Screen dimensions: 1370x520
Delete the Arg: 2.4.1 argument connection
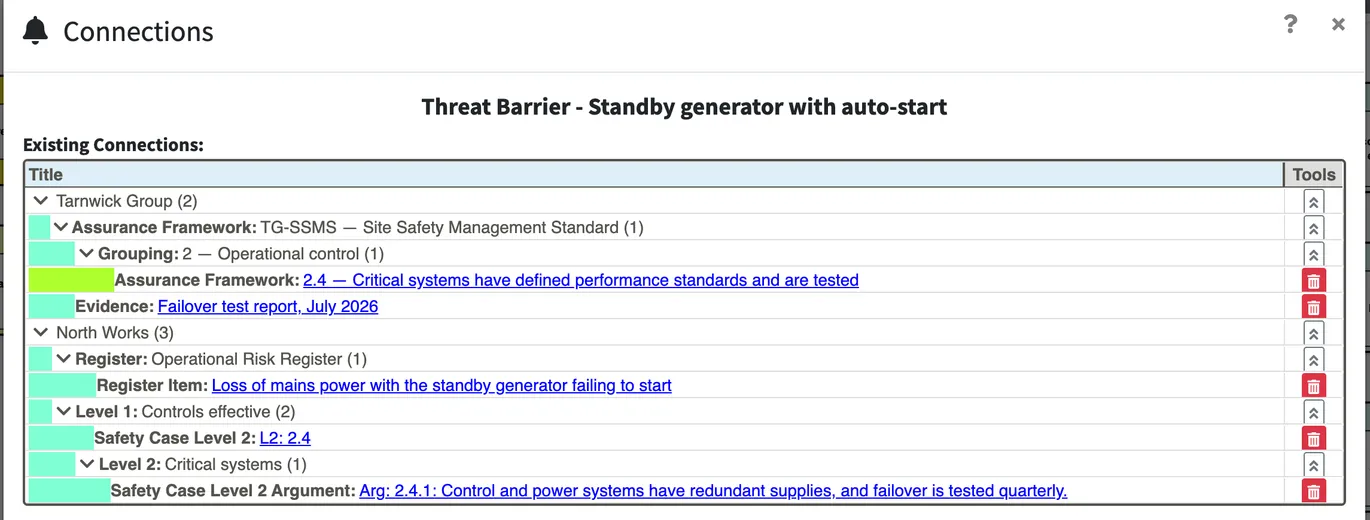pyautogui.click(x=1314, y=491)
